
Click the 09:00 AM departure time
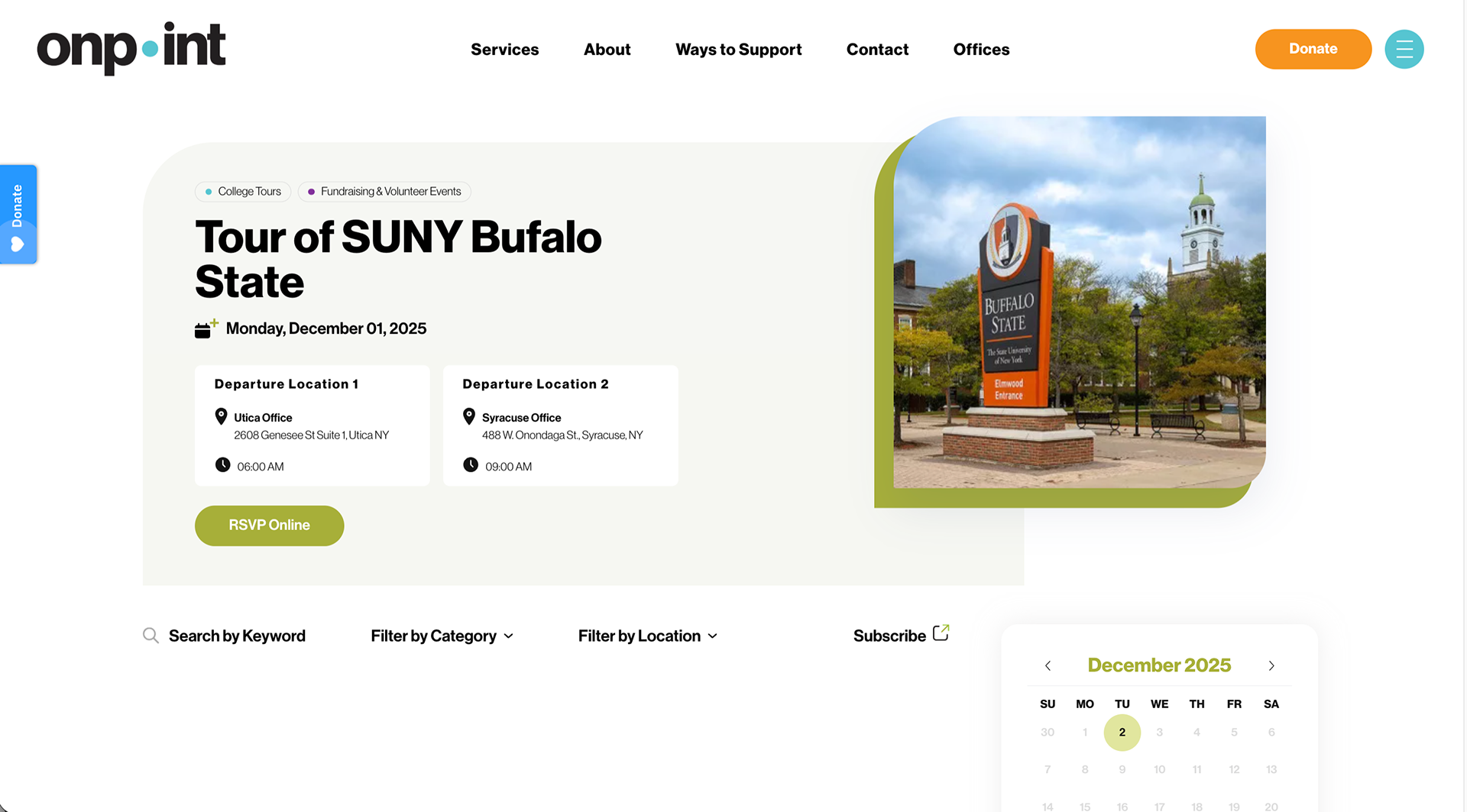[x=508, y=467]
